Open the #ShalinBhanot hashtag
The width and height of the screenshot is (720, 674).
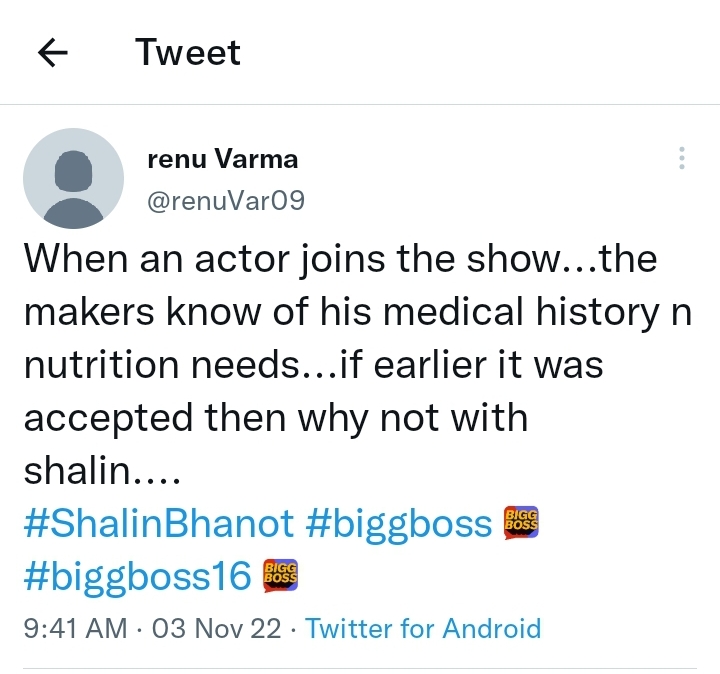159,523
